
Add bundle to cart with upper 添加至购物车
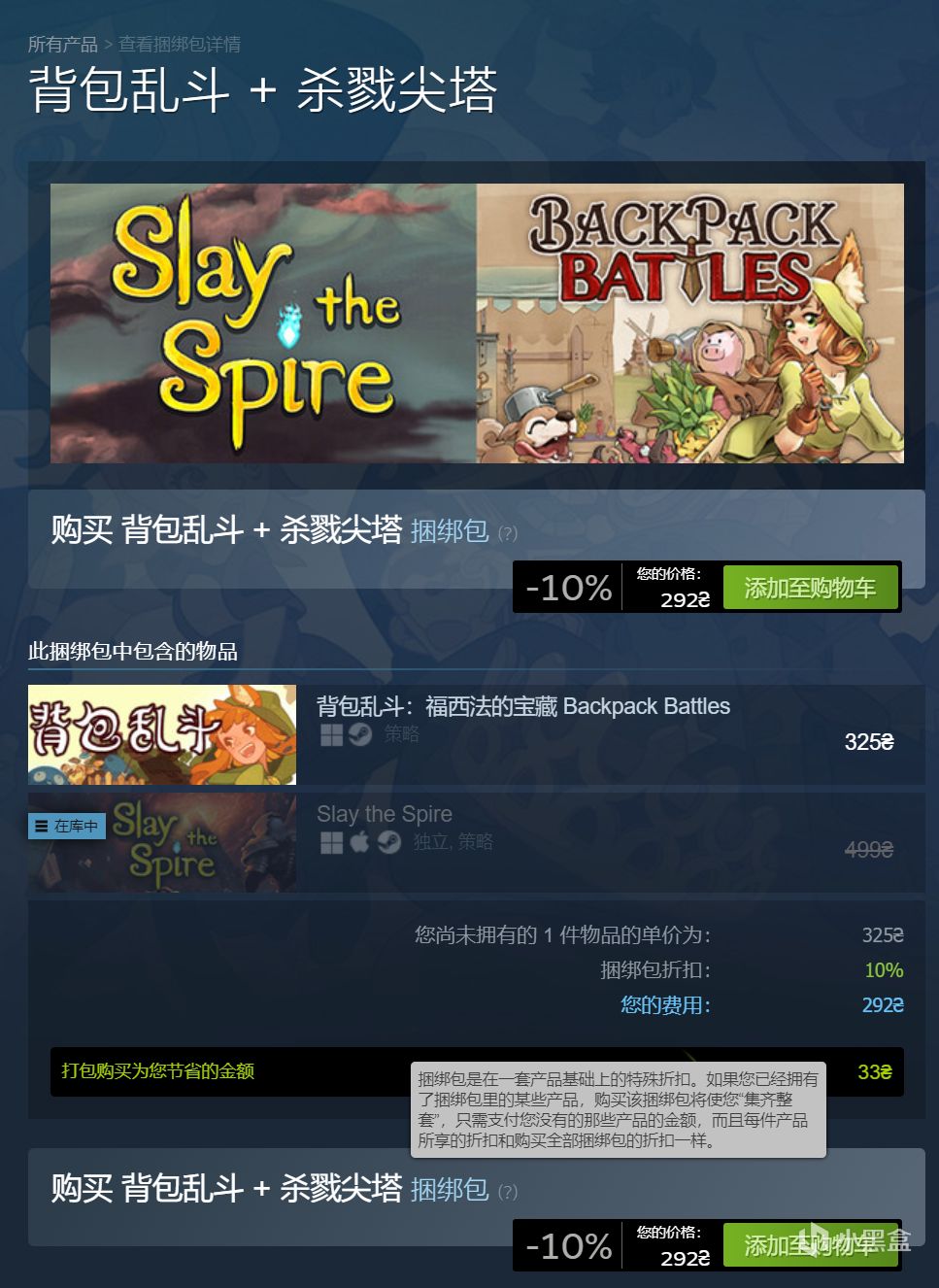[810, 588]
